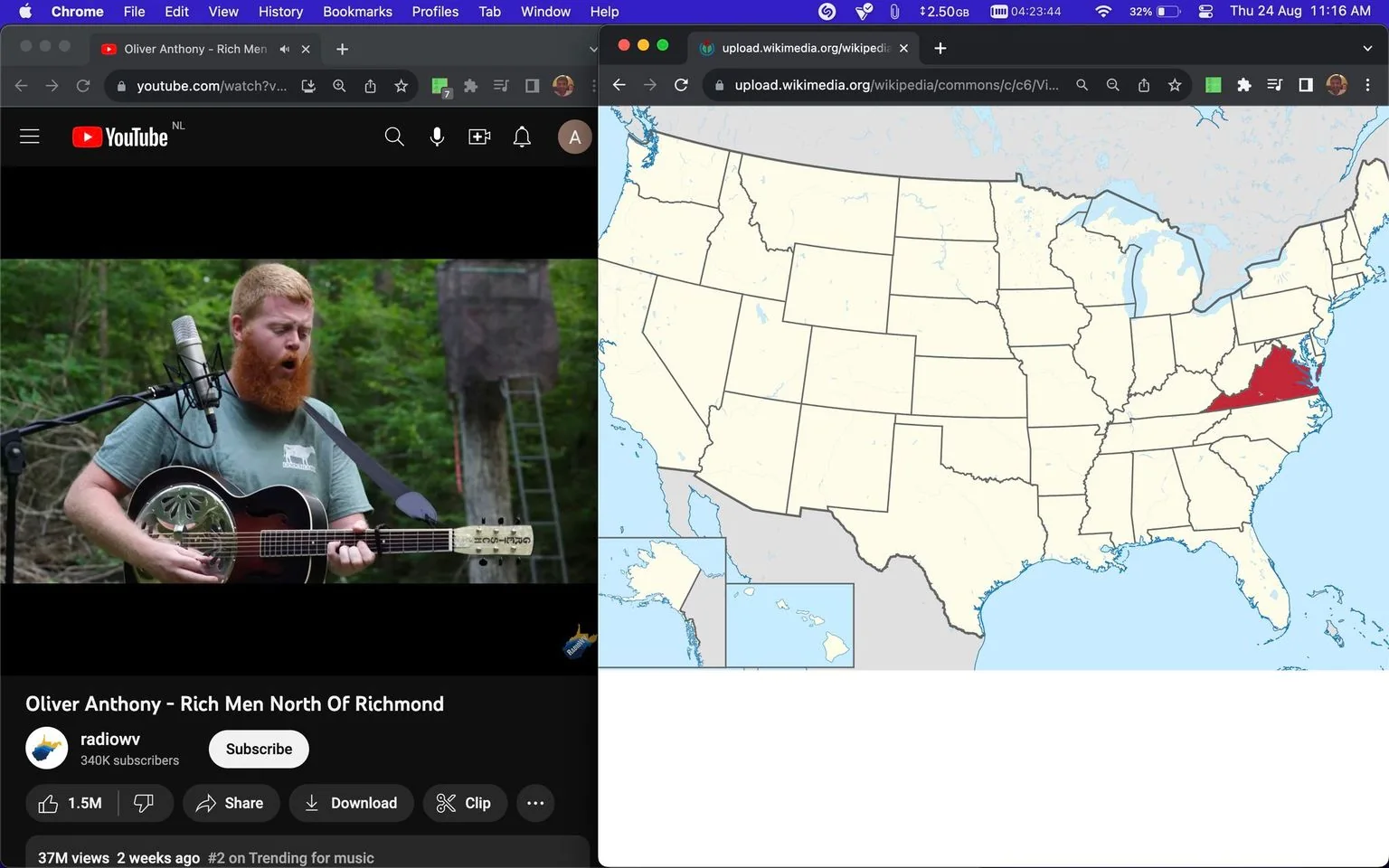Open YouTube hamburger guide menu
Screen dimensions: 1389x868
click(30, 137)
